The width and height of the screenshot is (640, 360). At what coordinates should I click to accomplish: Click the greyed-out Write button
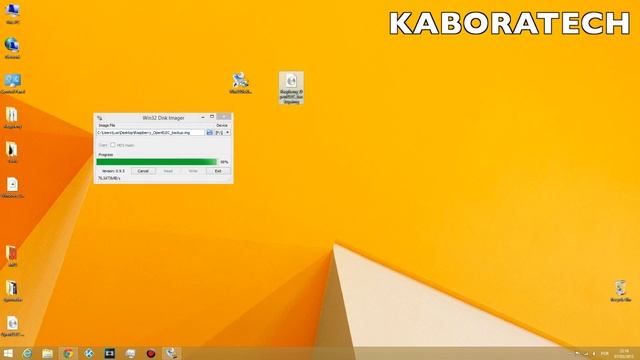[x=193, y=171]
